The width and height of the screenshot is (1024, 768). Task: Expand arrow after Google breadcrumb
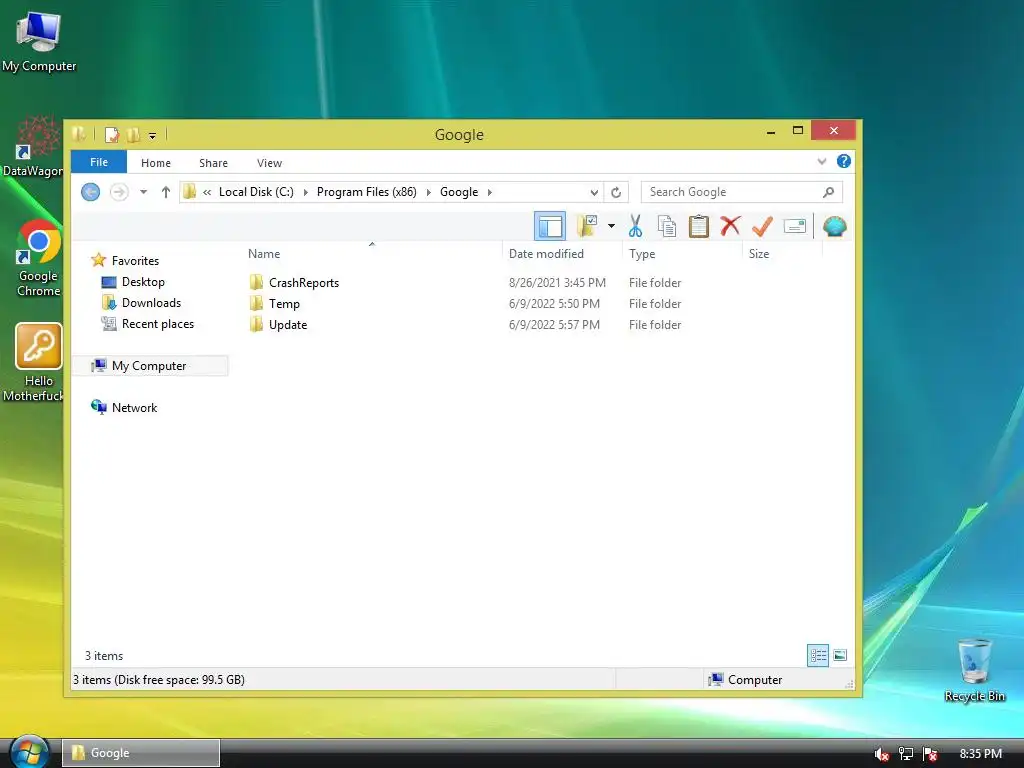coord(490,192)
